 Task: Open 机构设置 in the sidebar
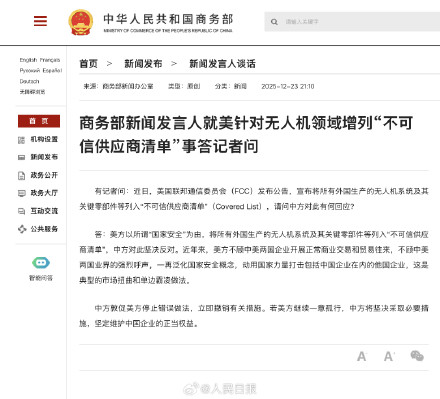coord(44,139)
